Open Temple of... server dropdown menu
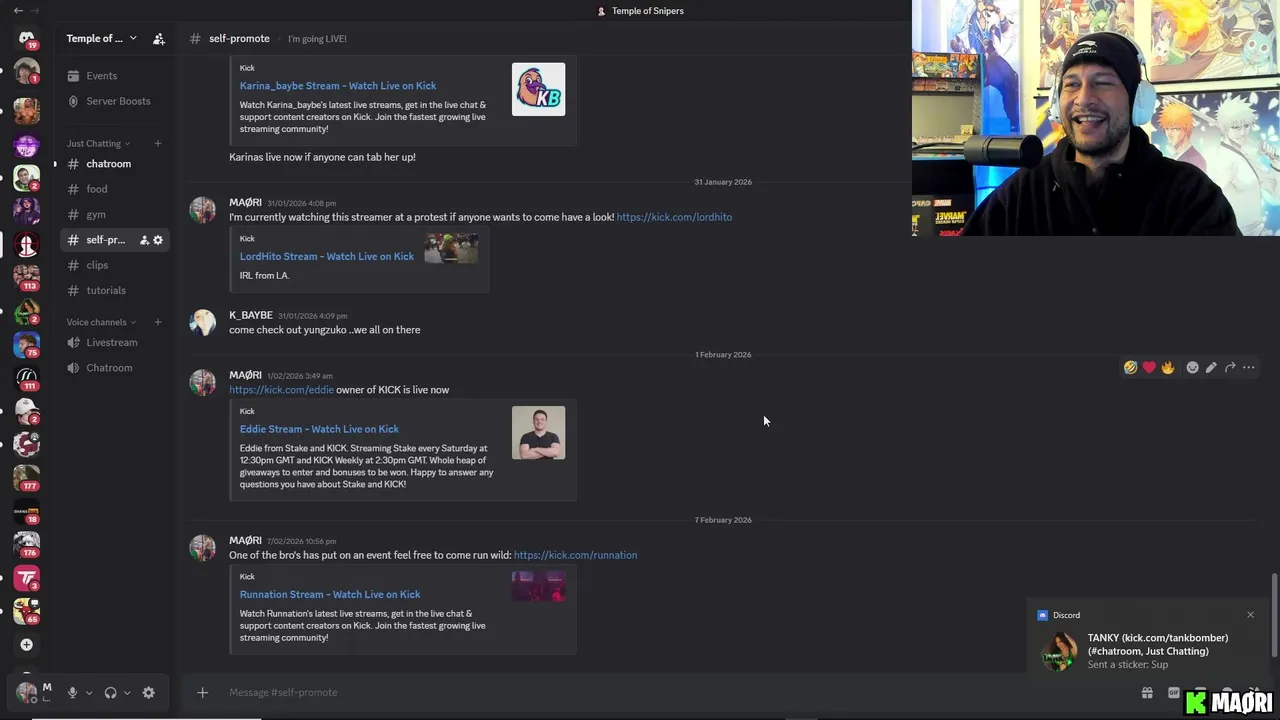Screen dimensions: 1280x720 click(x=101, y=39)
